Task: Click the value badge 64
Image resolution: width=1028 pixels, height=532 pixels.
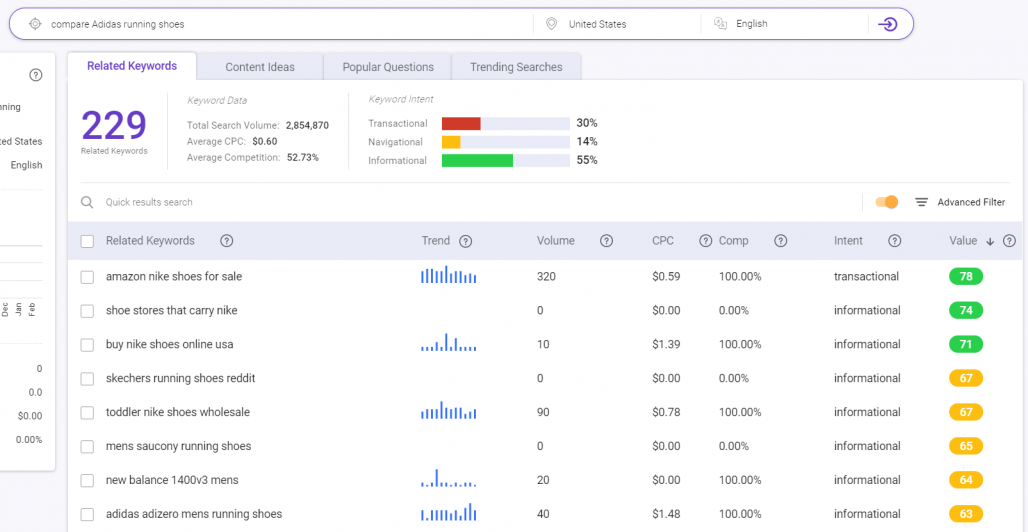Action: coord(966,480)
